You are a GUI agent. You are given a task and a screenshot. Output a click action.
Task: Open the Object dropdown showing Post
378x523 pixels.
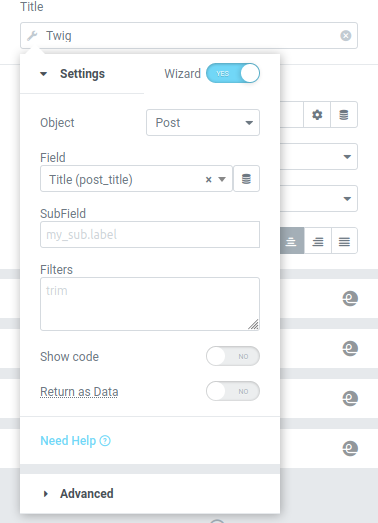203,123
